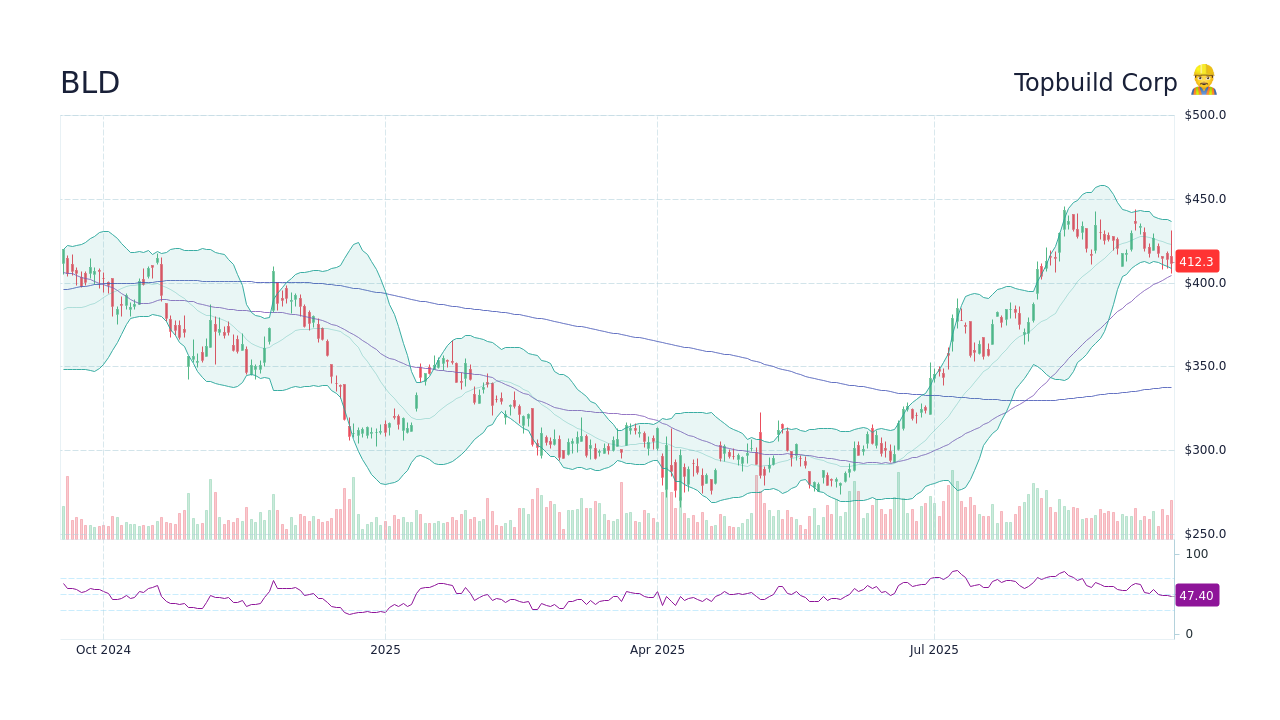The image size is (1280, 720).
Task: Click the 2025 label on the timeline
Action: 385,649
